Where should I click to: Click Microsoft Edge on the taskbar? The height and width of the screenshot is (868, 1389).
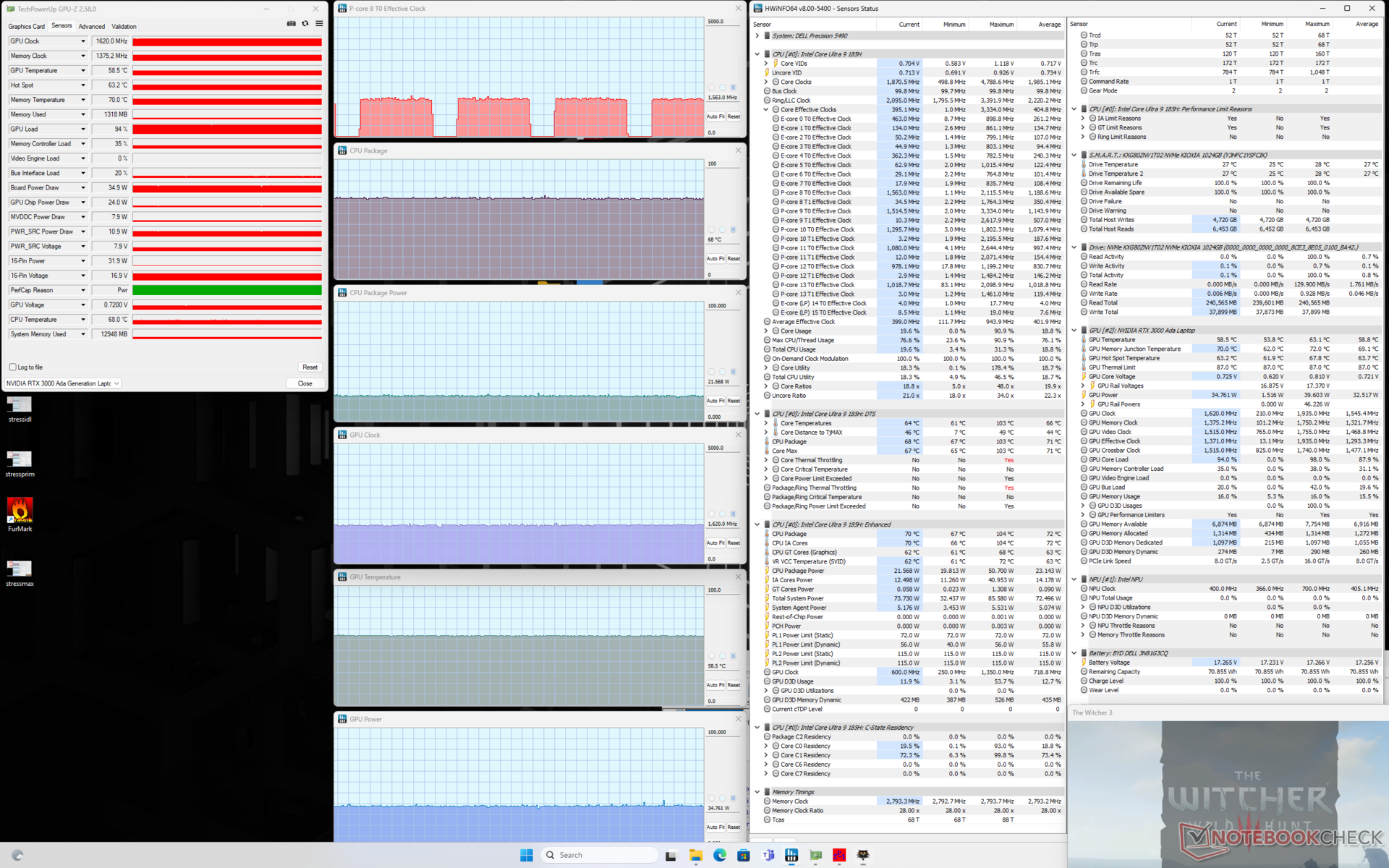720,855
